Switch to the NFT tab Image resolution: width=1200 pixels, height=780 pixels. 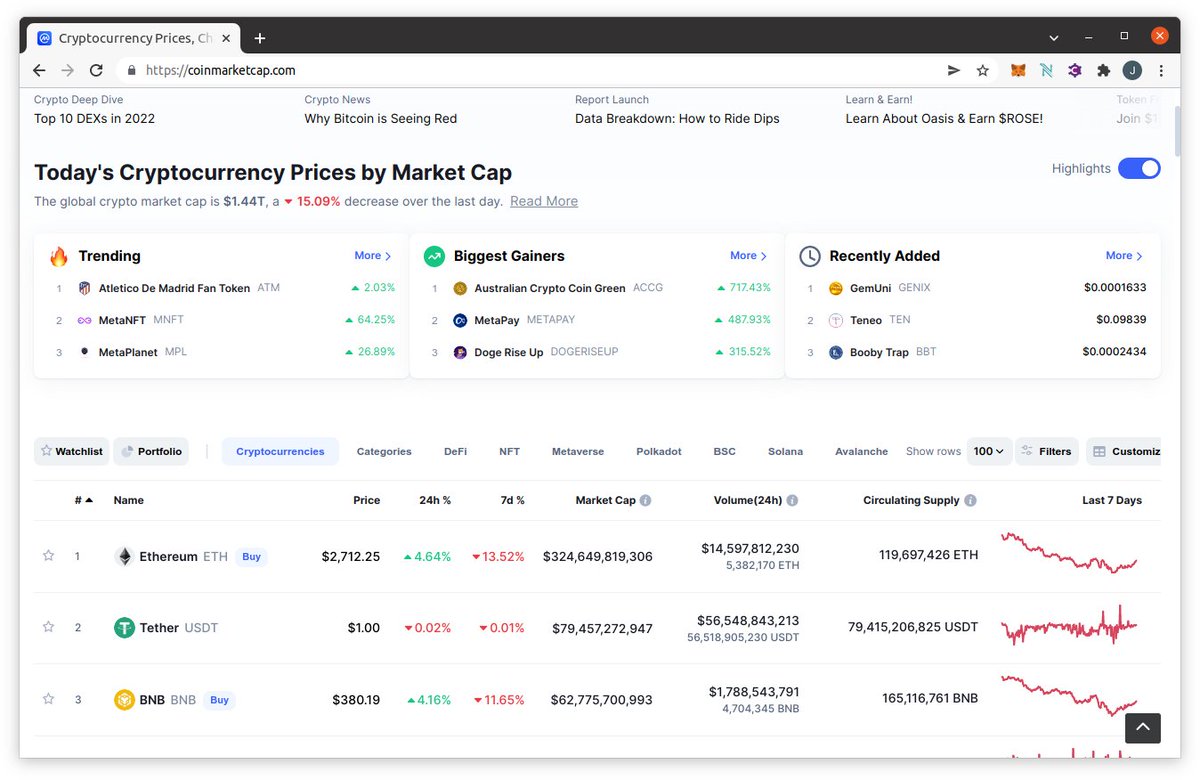(x=509, y=451)
